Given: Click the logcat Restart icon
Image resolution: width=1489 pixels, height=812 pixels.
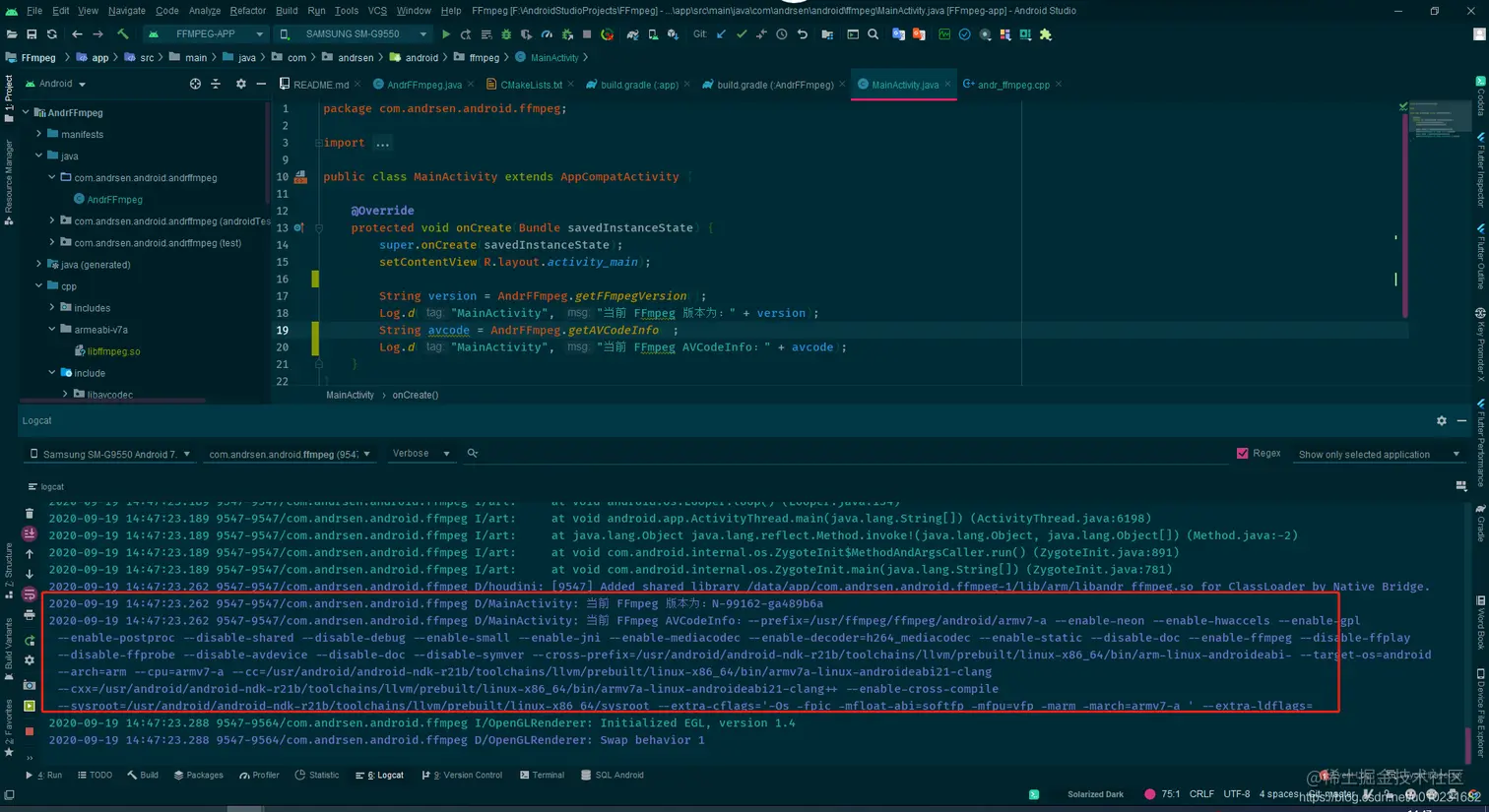Looking at the screenshot, I should [x=30, y=641].
